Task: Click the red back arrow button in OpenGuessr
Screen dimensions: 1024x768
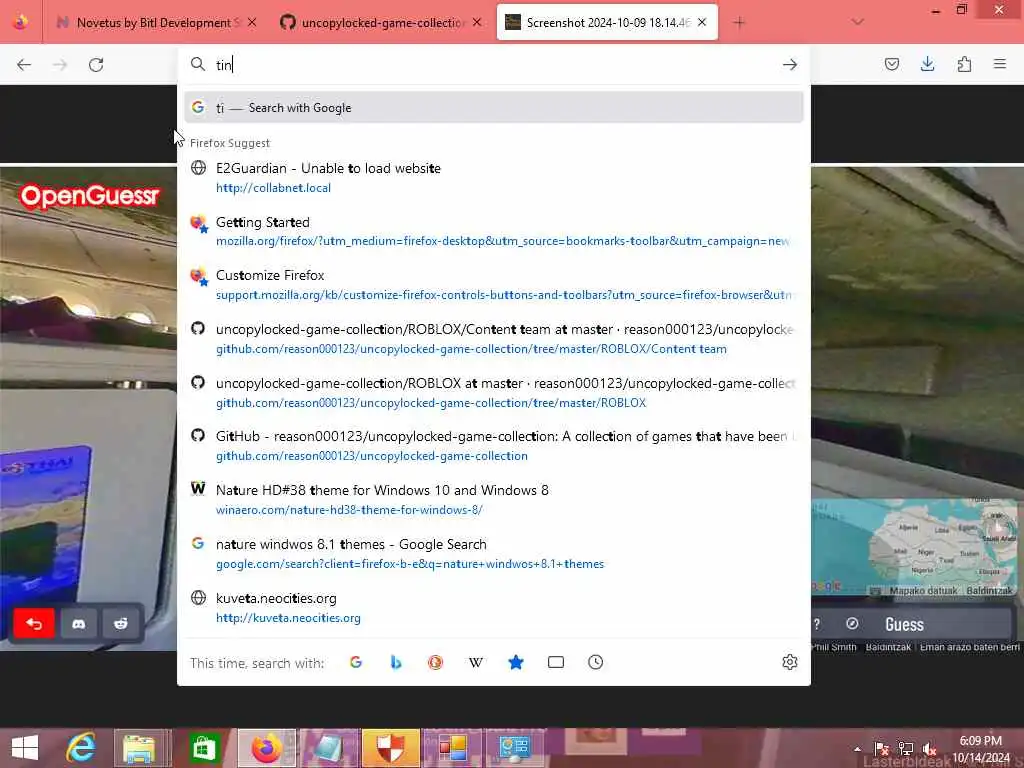Action: pos(34,624)
